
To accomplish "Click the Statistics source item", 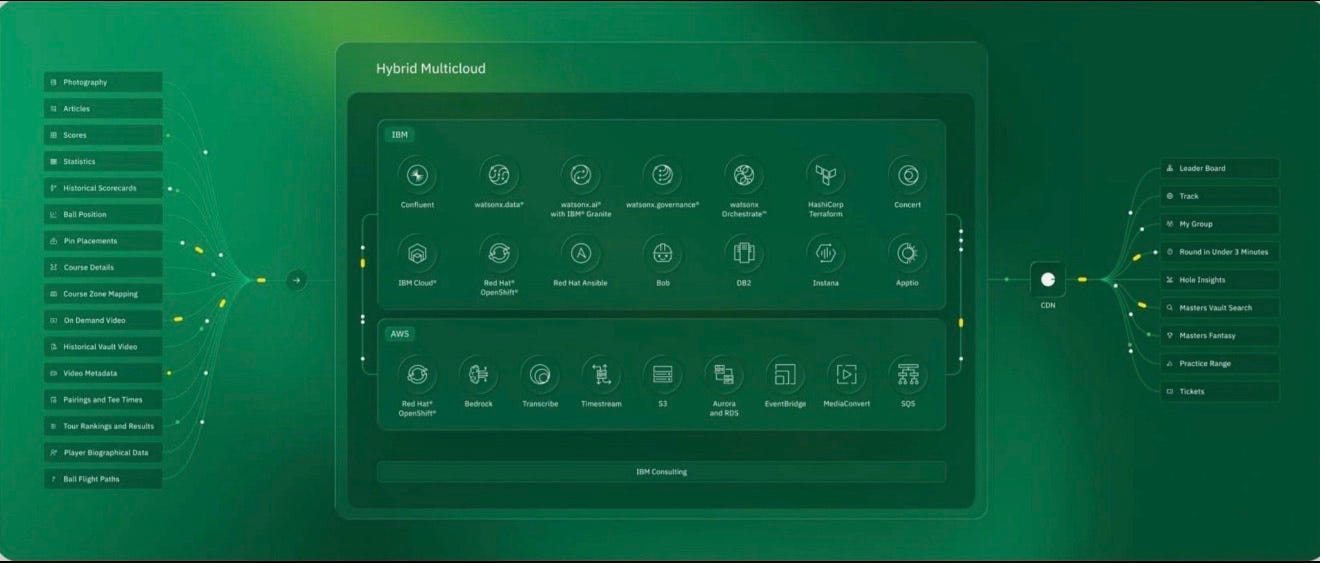I will (x=103, y=161).
